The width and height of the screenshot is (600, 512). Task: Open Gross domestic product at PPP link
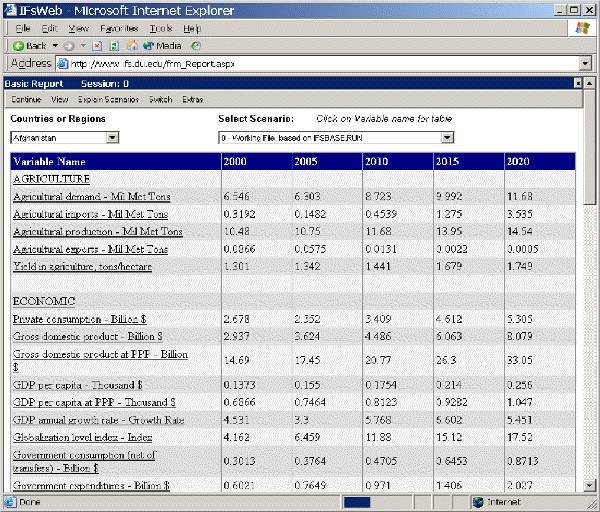100,360
